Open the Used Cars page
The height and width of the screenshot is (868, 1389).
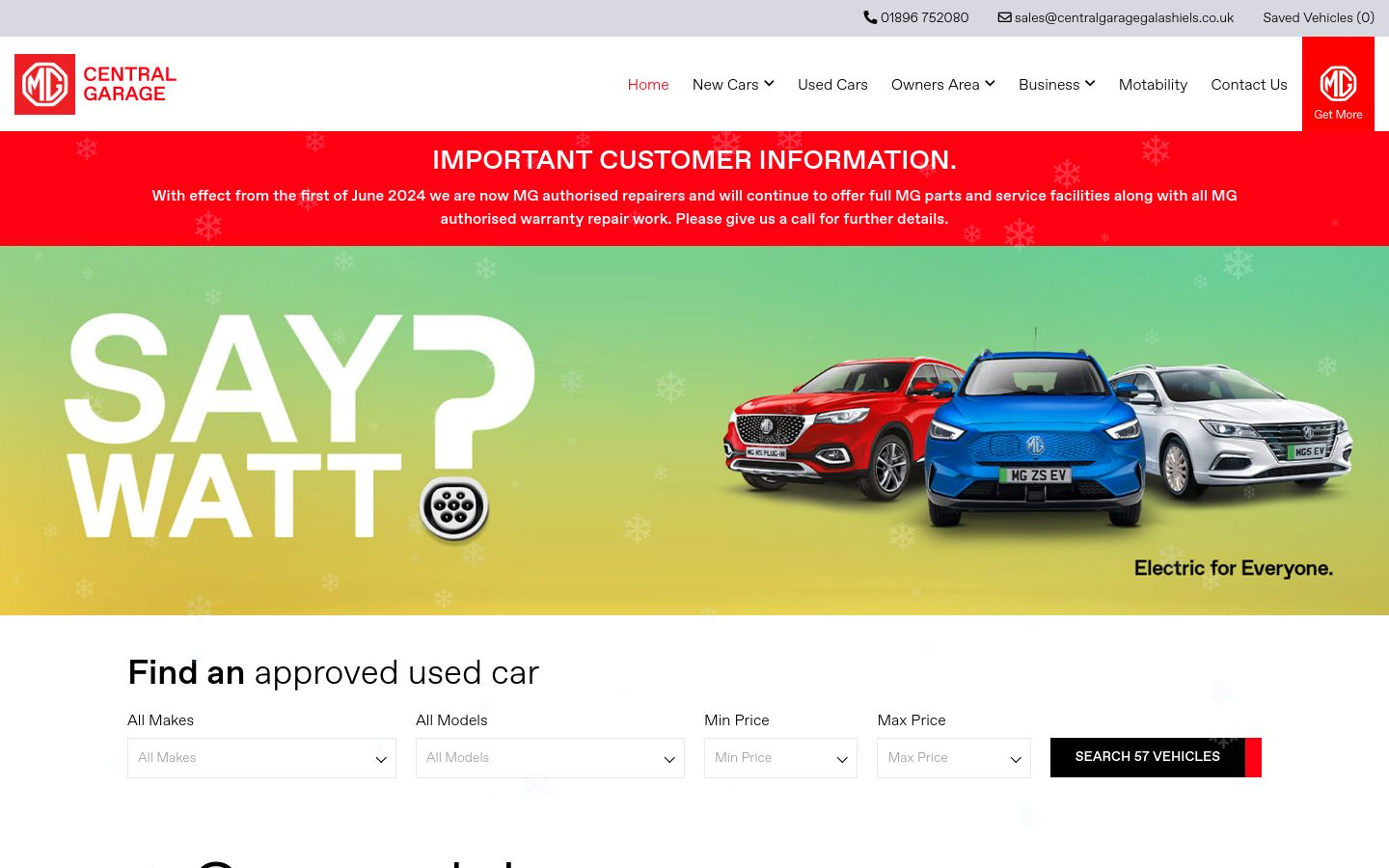point(832,85)
